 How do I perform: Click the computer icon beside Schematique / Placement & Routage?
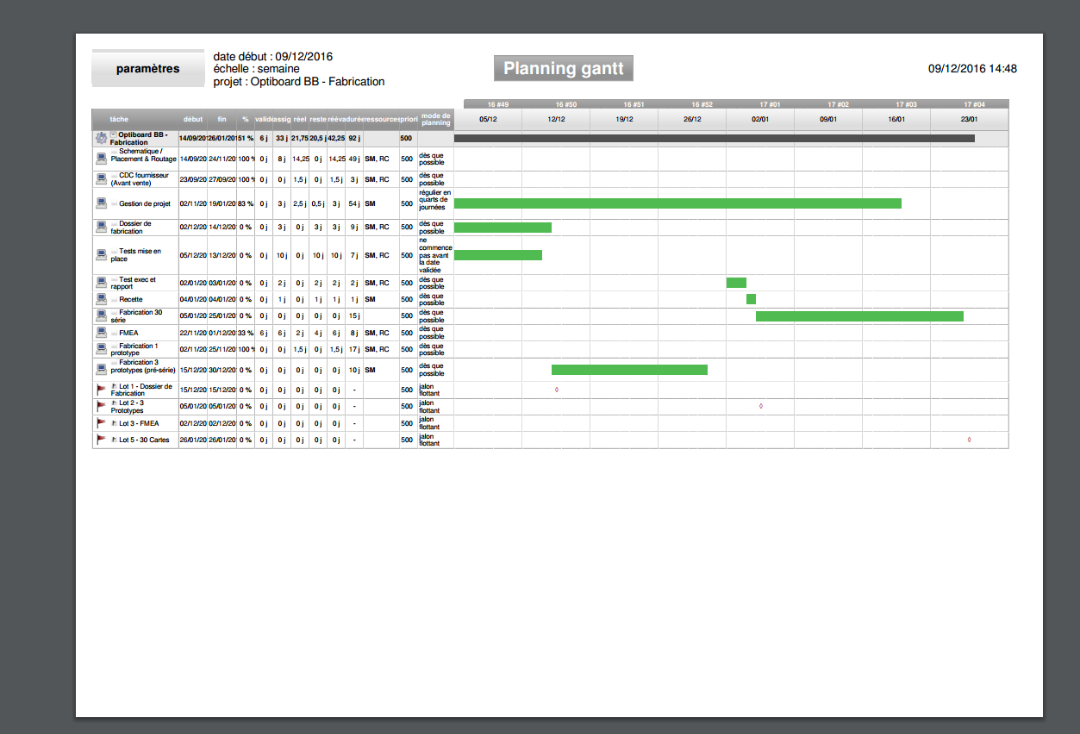tap(101, 158)
